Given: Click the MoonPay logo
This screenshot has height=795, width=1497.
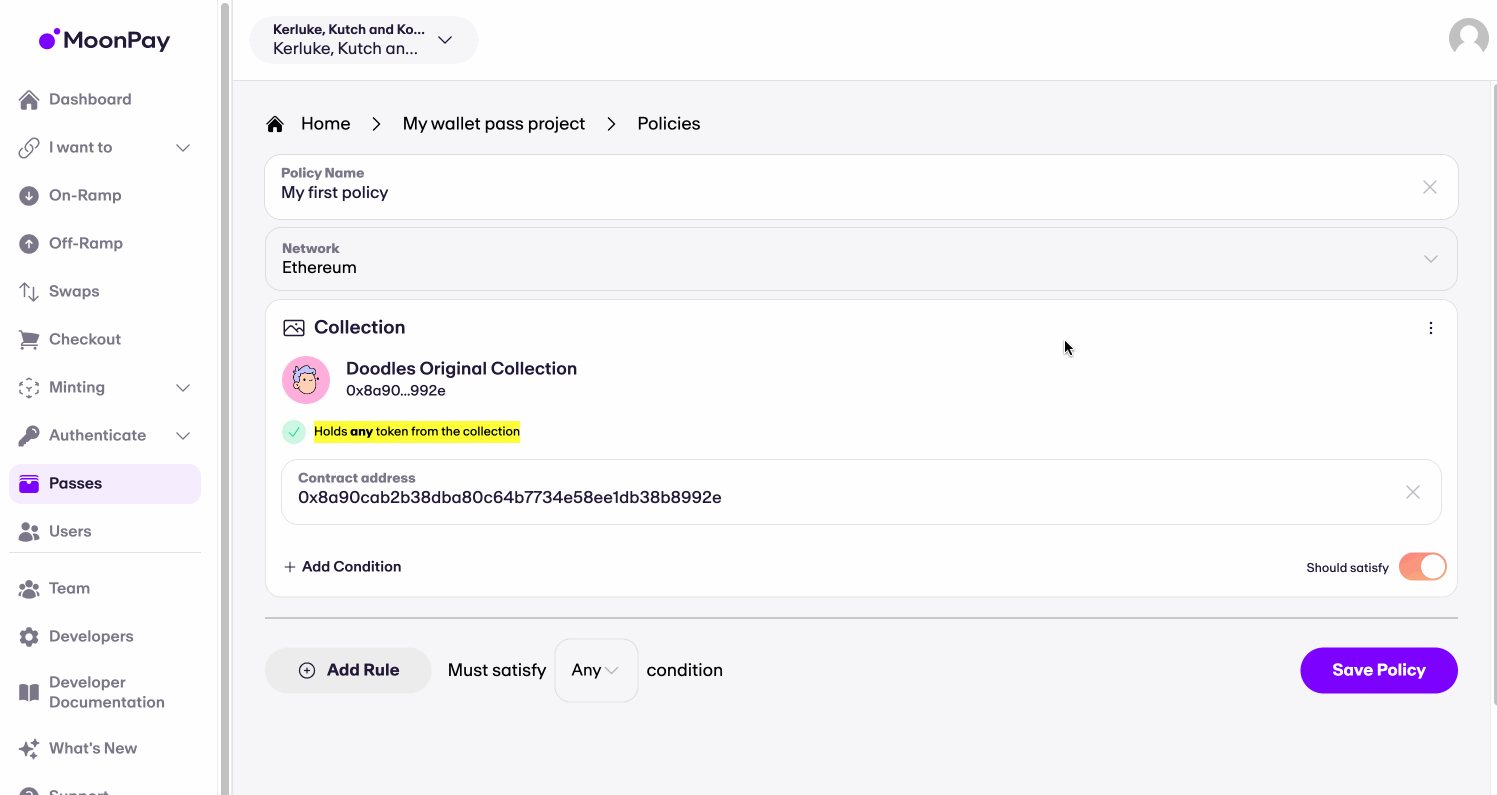Looking at the screenshot, I should tap(105, 40).
